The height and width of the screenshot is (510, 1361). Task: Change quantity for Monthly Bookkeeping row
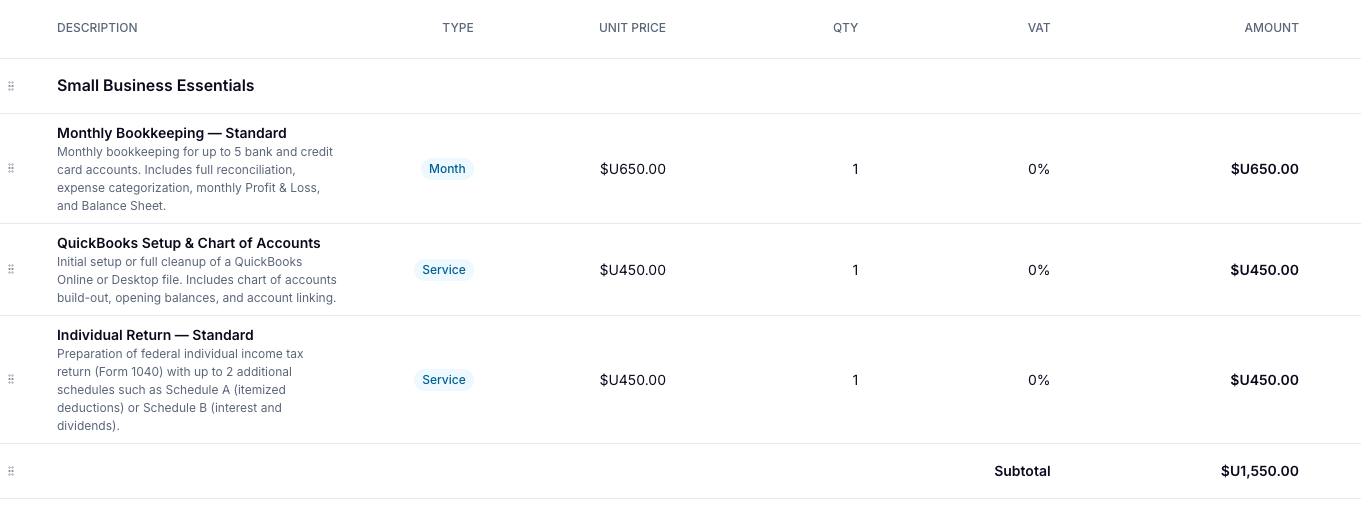point(855,169)
